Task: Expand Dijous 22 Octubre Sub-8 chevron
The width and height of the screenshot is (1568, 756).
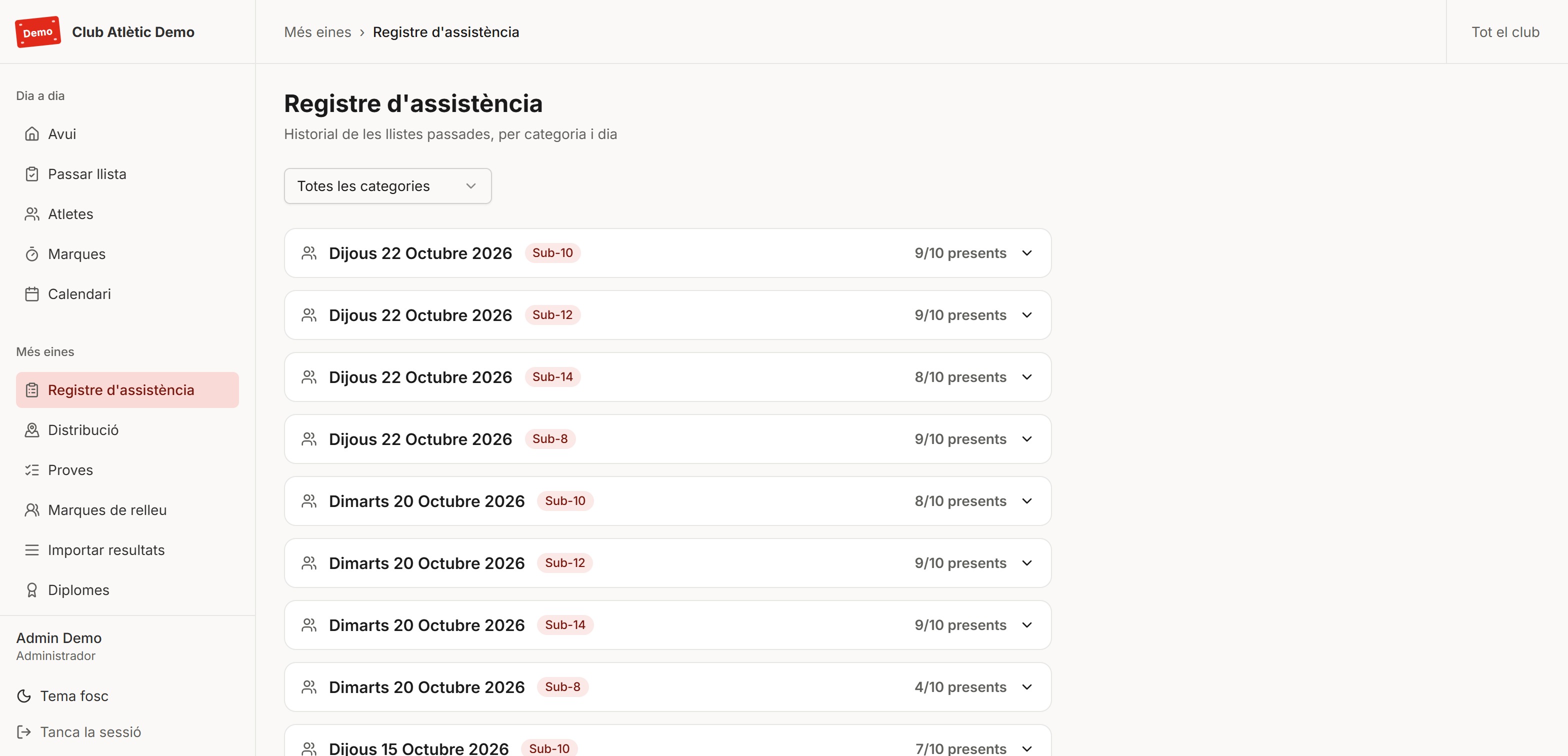Action: (x=1027, y=439)
